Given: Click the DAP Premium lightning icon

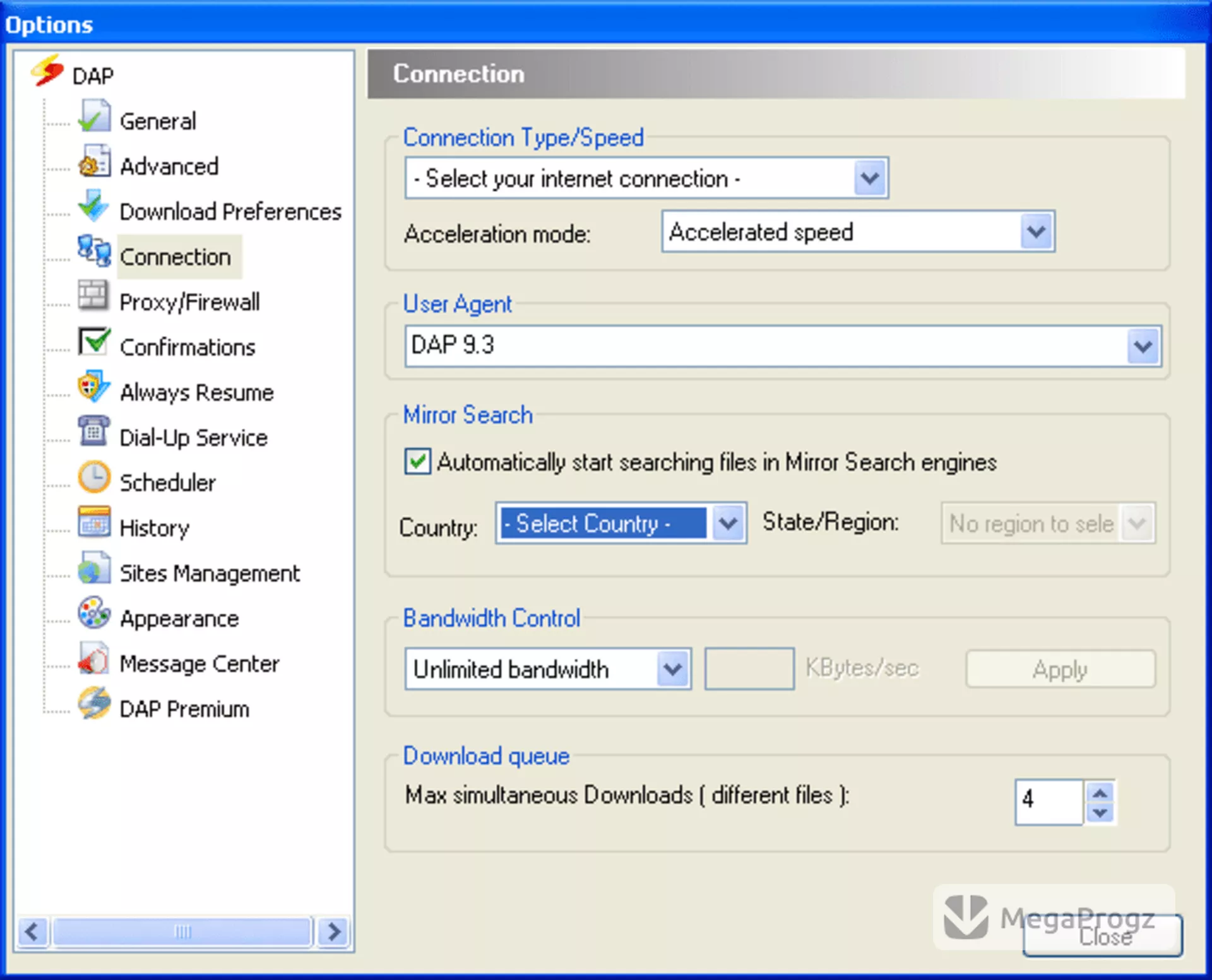Looking at the screenshot, I should 94,703.
